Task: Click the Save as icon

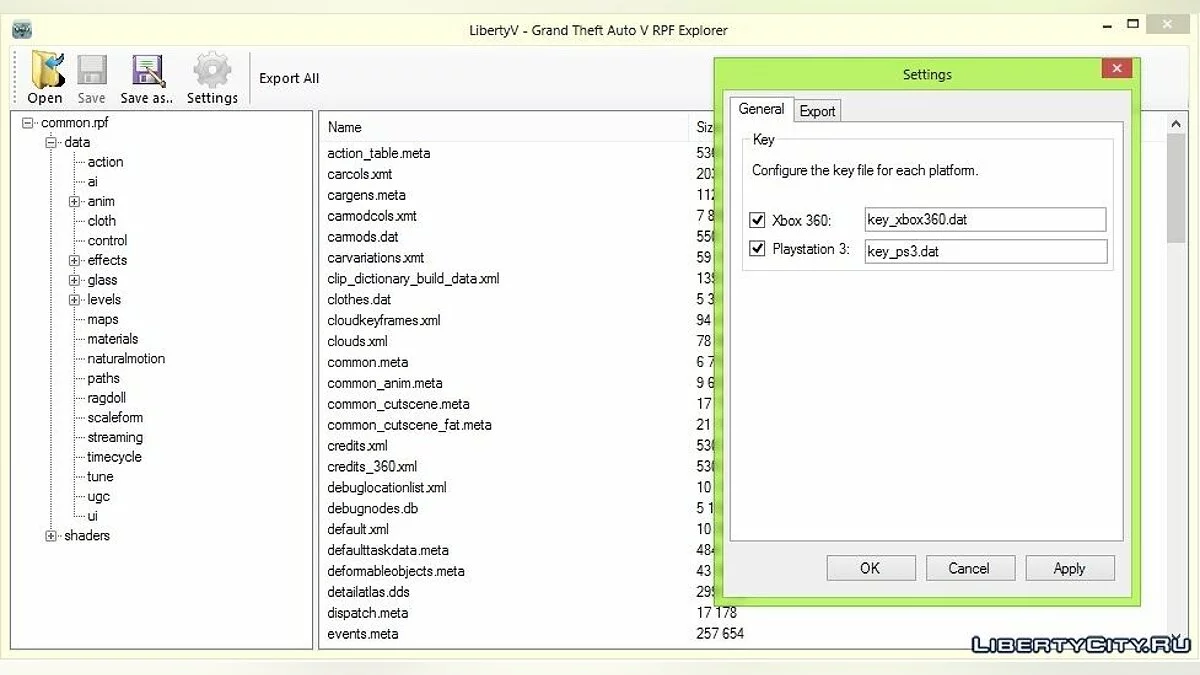Action: pos(147,72)
